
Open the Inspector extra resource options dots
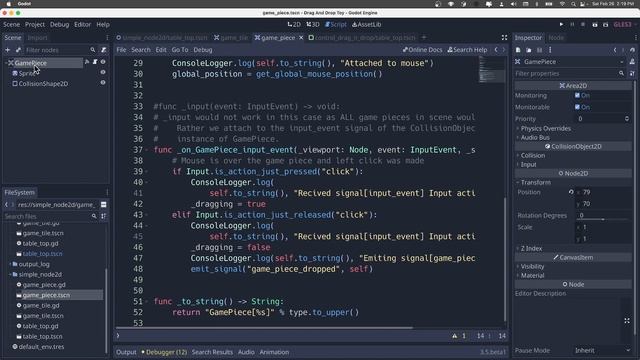pyautogui.click(x=550, y=50)
